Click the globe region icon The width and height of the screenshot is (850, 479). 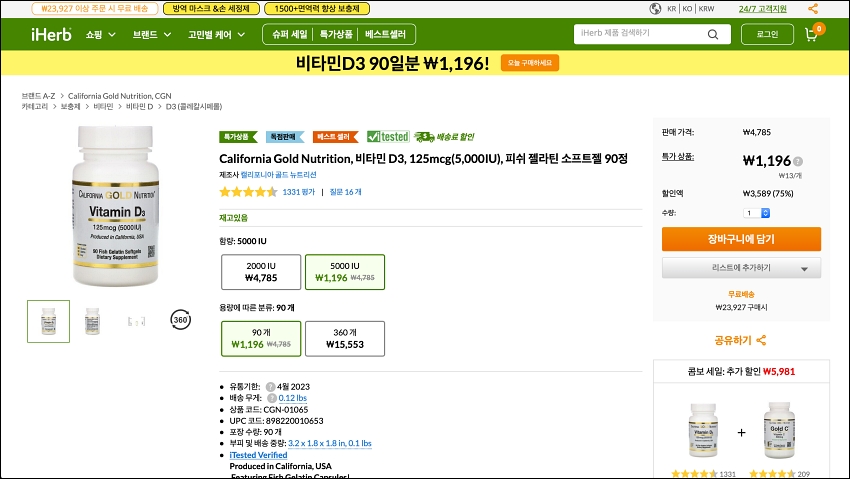(x=655, y=9)
